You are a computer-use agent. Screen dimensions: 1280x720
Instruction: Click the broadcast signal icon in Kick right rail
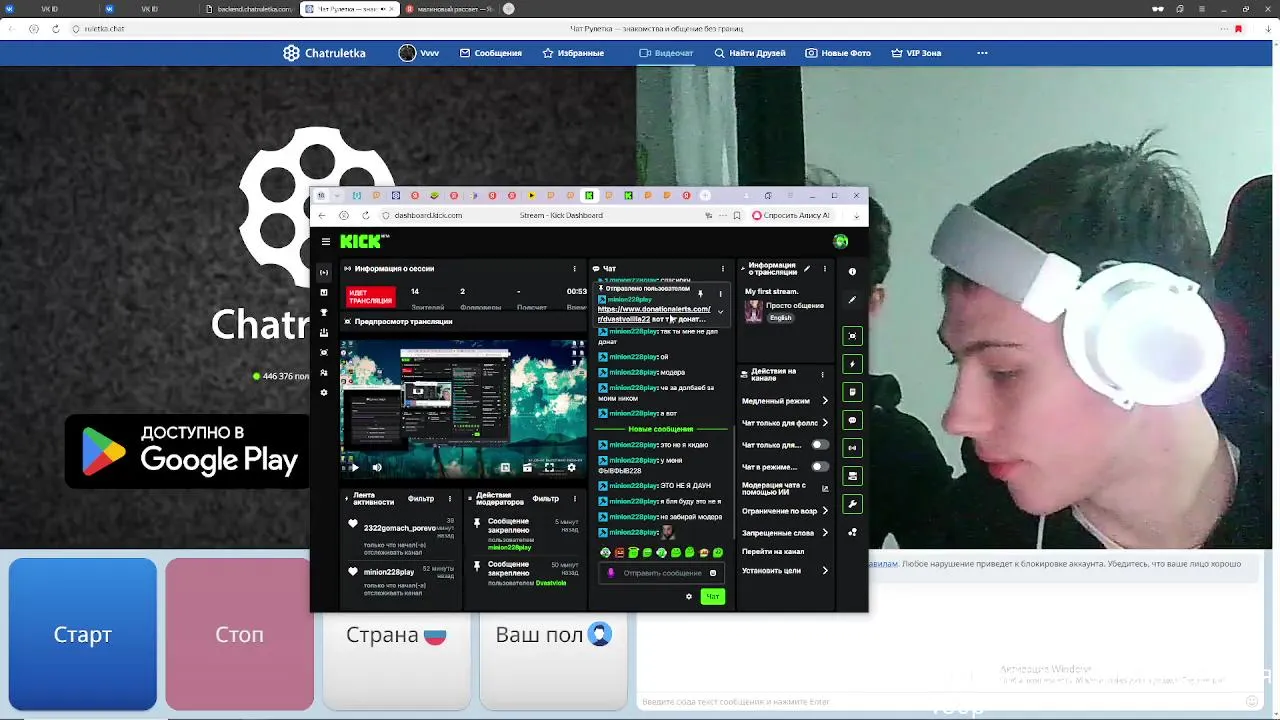coord(852,448)
